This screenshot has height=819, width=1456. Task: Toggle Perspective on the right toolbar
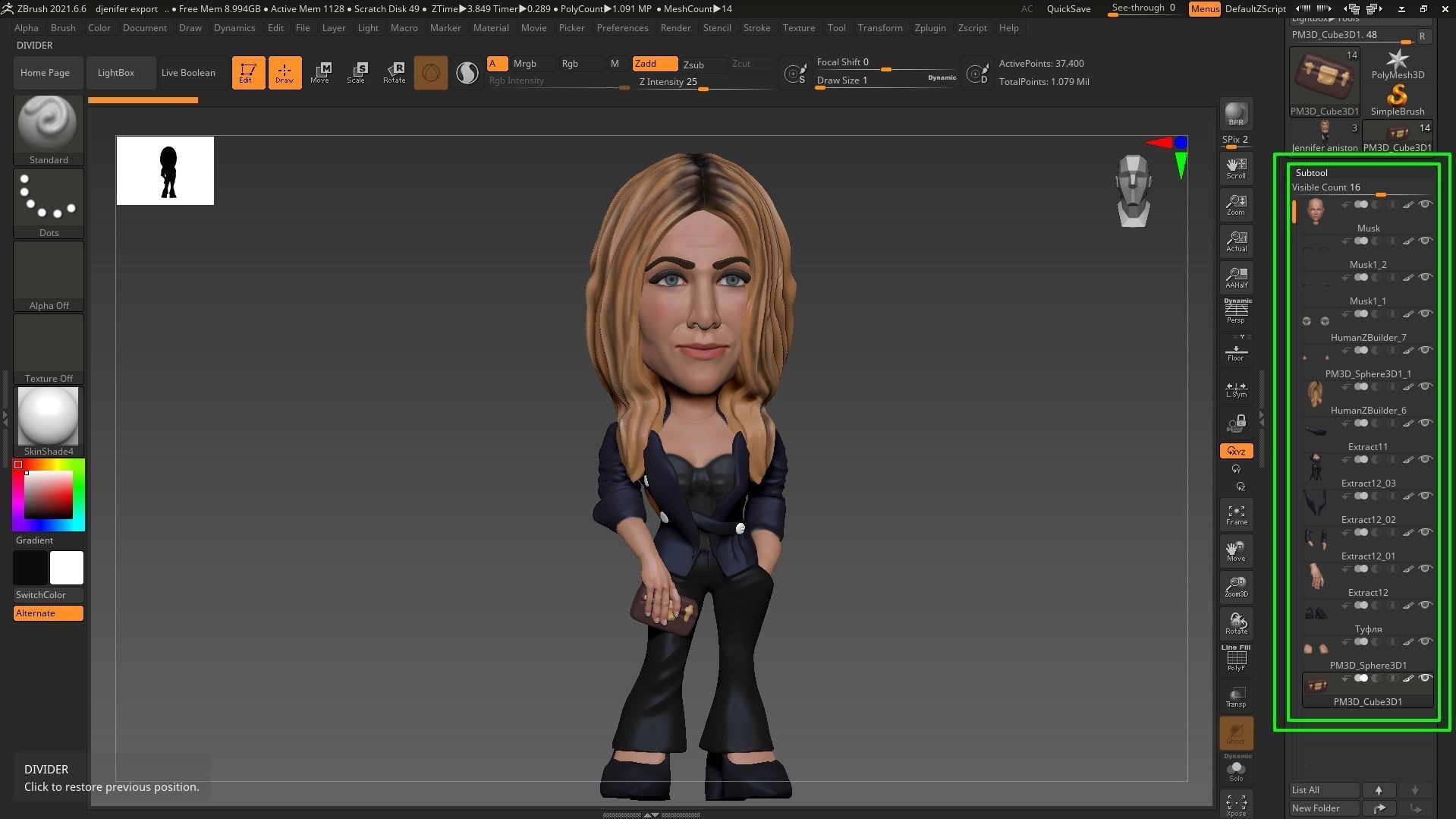click(x=1236, y=311)
